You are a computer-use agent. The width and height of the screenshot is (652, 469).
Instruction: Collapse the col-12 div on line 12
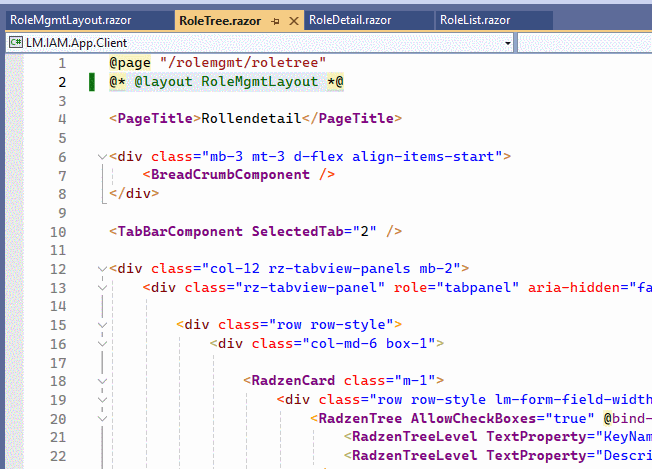pos(102,269)
